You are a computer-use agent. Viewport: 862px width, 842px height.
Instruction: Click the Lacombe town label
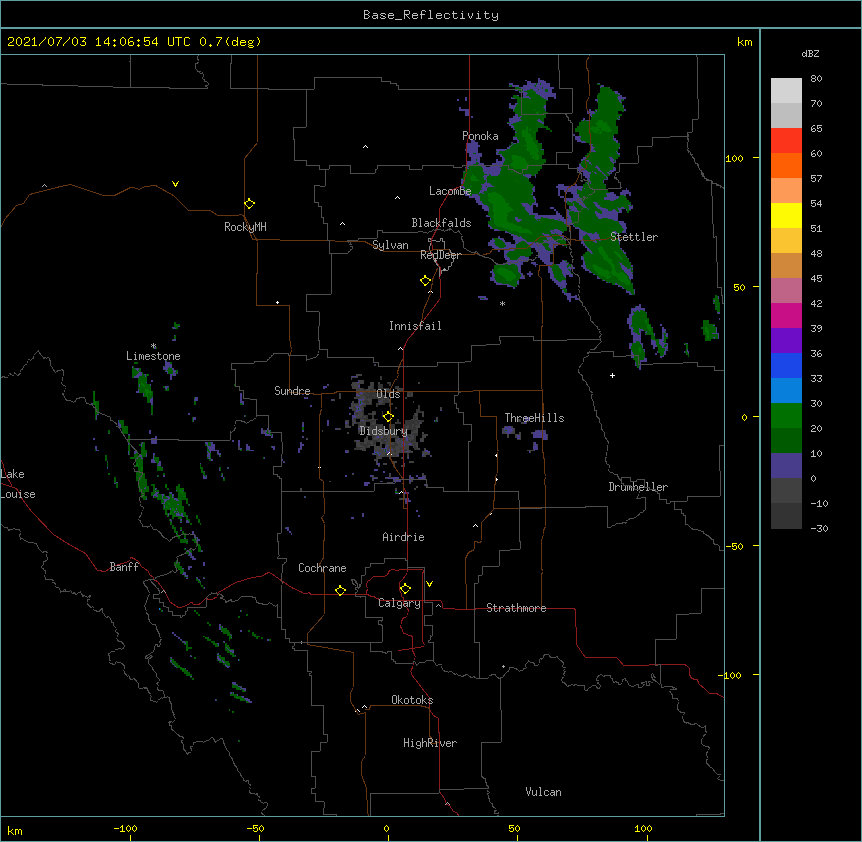[x=450, y=191]
